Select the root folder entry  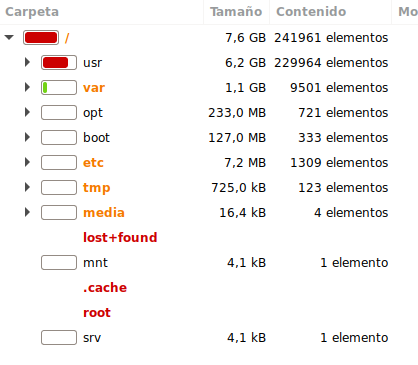(x=209, y=312)
